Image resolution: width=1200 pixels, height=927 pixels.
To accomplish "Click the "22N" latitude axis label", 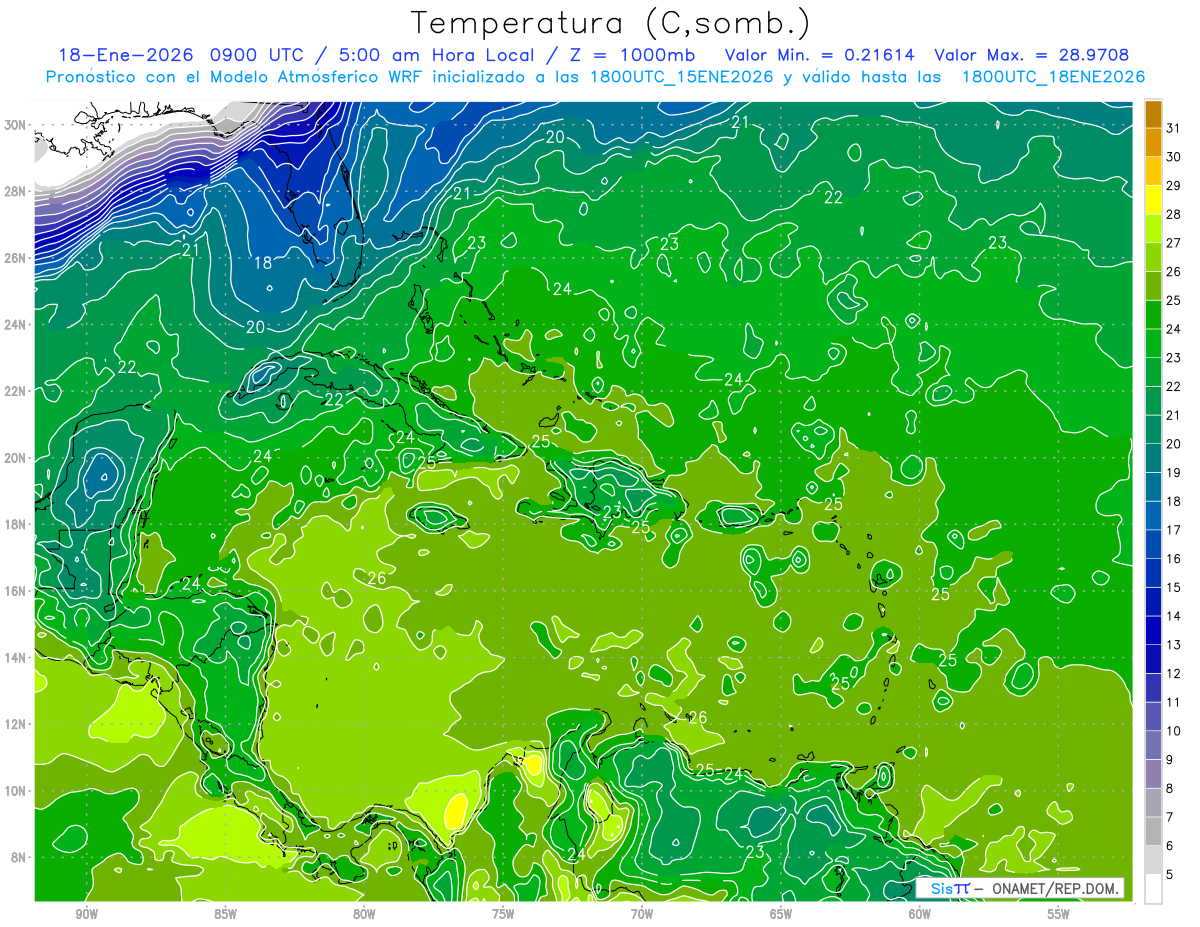I will 17,390.
